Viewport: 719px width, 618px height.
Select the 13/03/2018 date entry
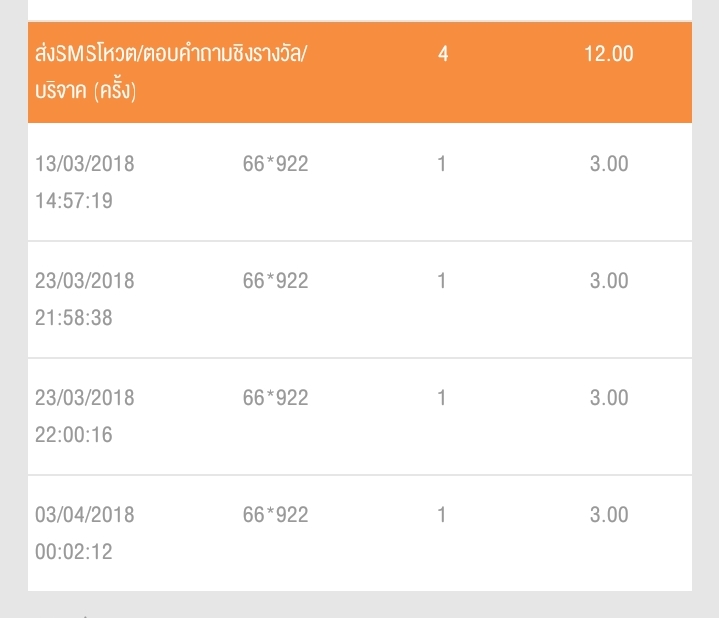pos(84,164)
